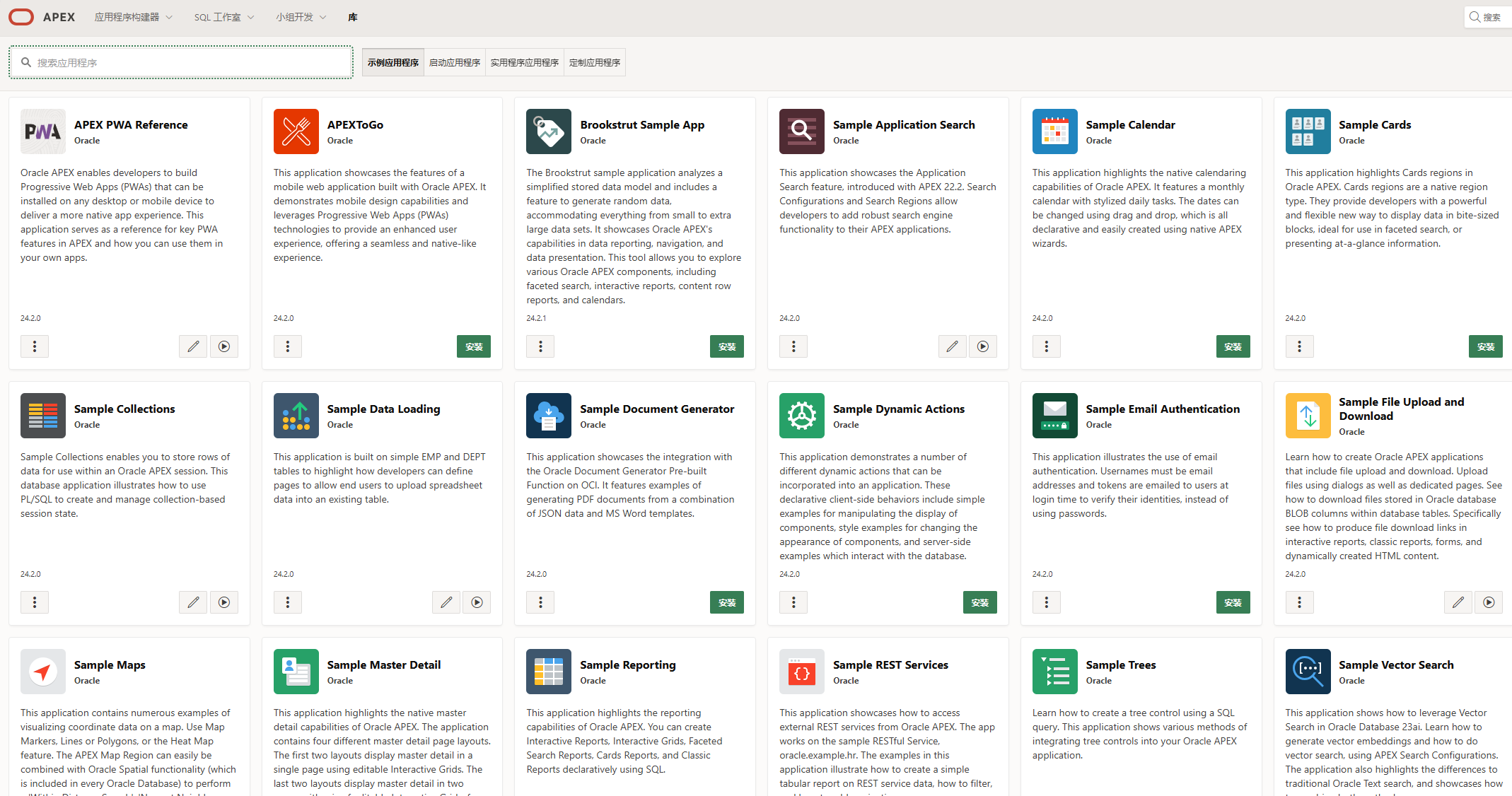The image size is (1512, 796).
Task: Open actions menu for APEXToGo
Action: pyautogui.click(x=288, y=346)
